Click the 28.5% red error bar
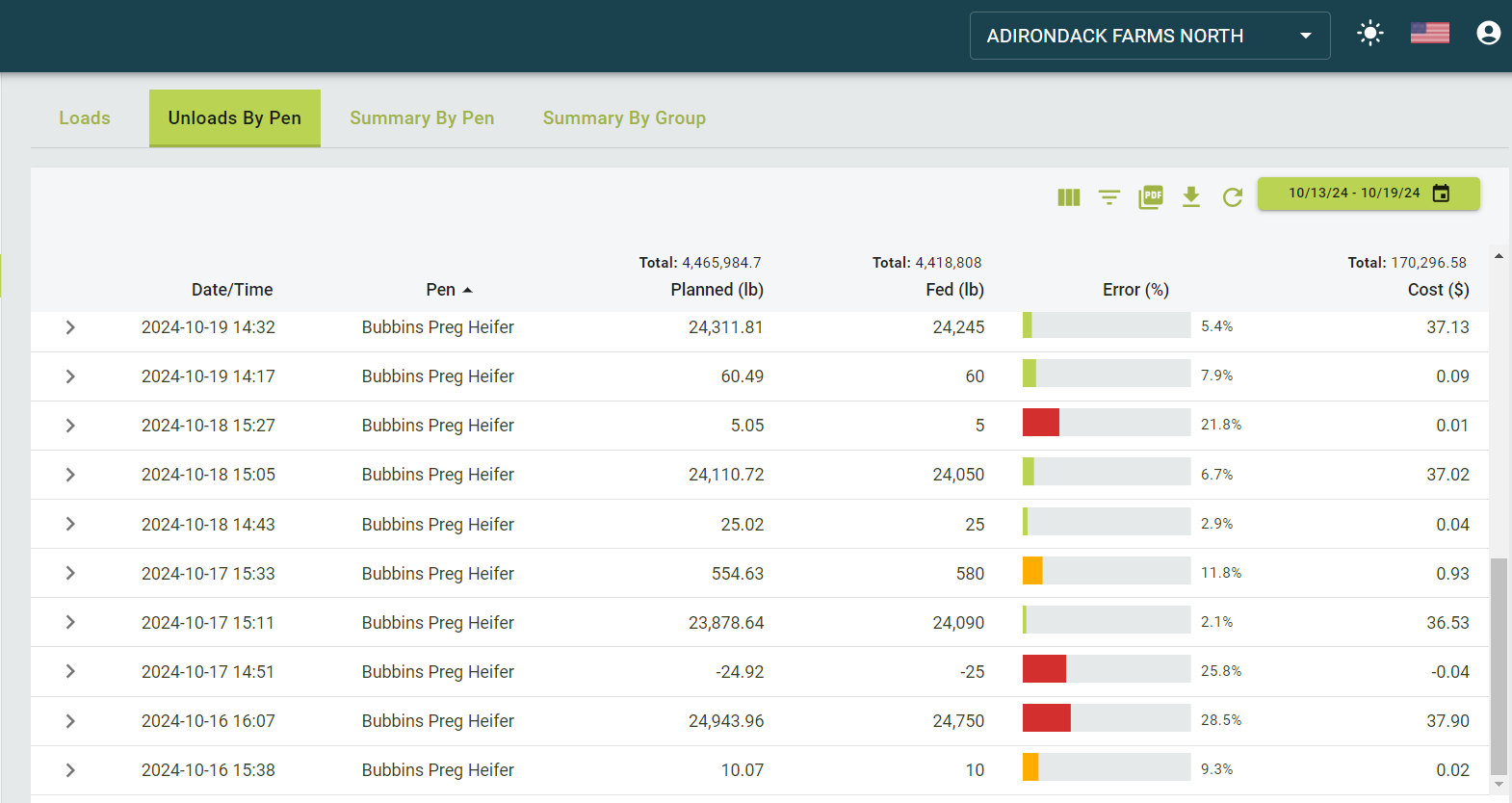1512x803 pixels. tap(1047, 718)
